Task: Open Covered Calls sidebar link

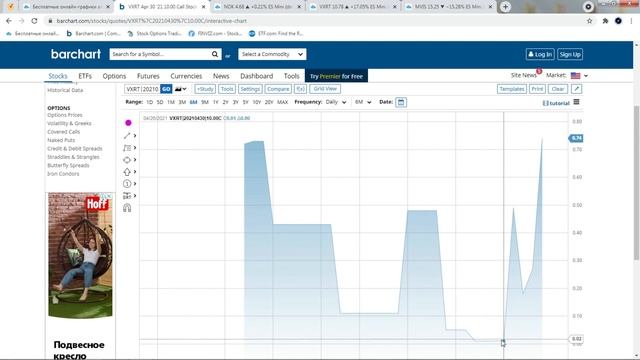Action: (x=63, y=132)
